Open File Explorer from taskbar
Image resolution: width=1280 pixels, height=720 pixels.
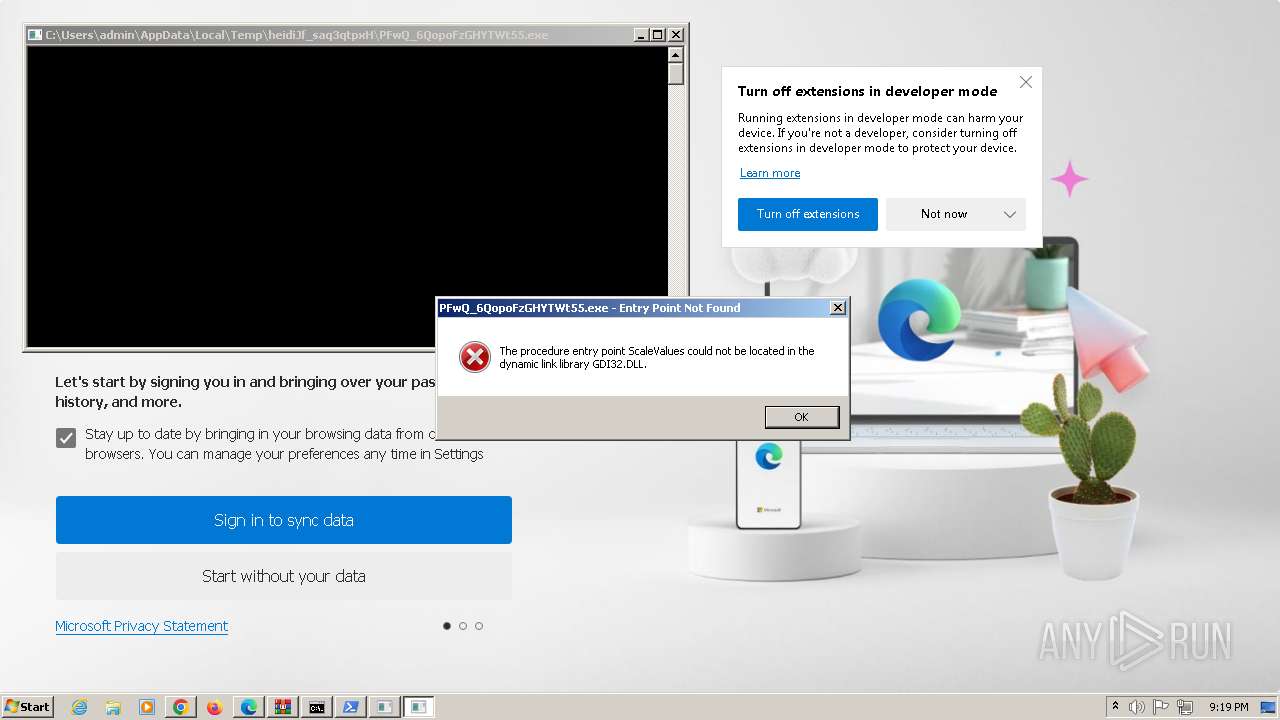point(113,707)
